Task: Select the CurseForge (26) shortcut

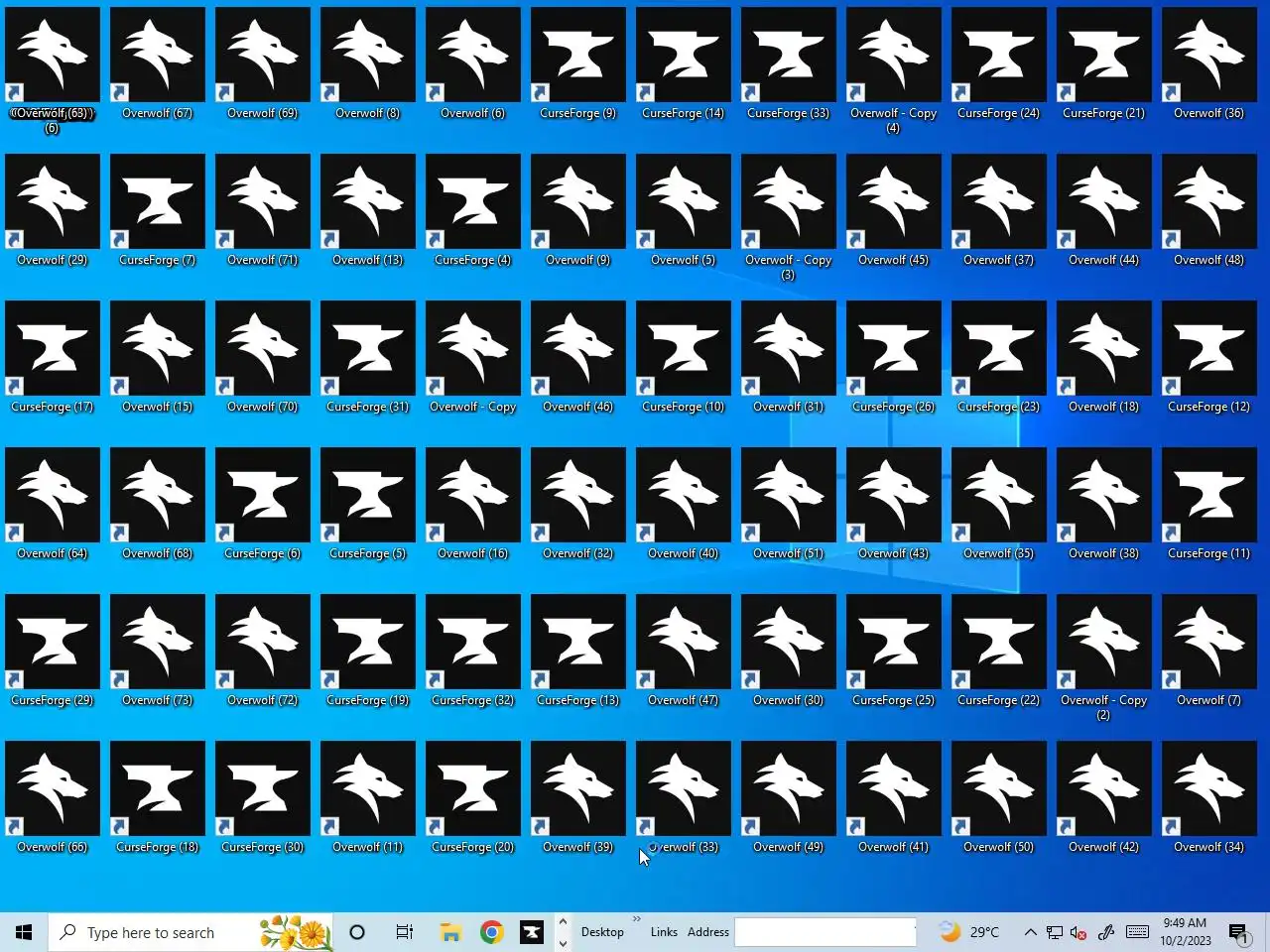Action: [x=894, y=358]
